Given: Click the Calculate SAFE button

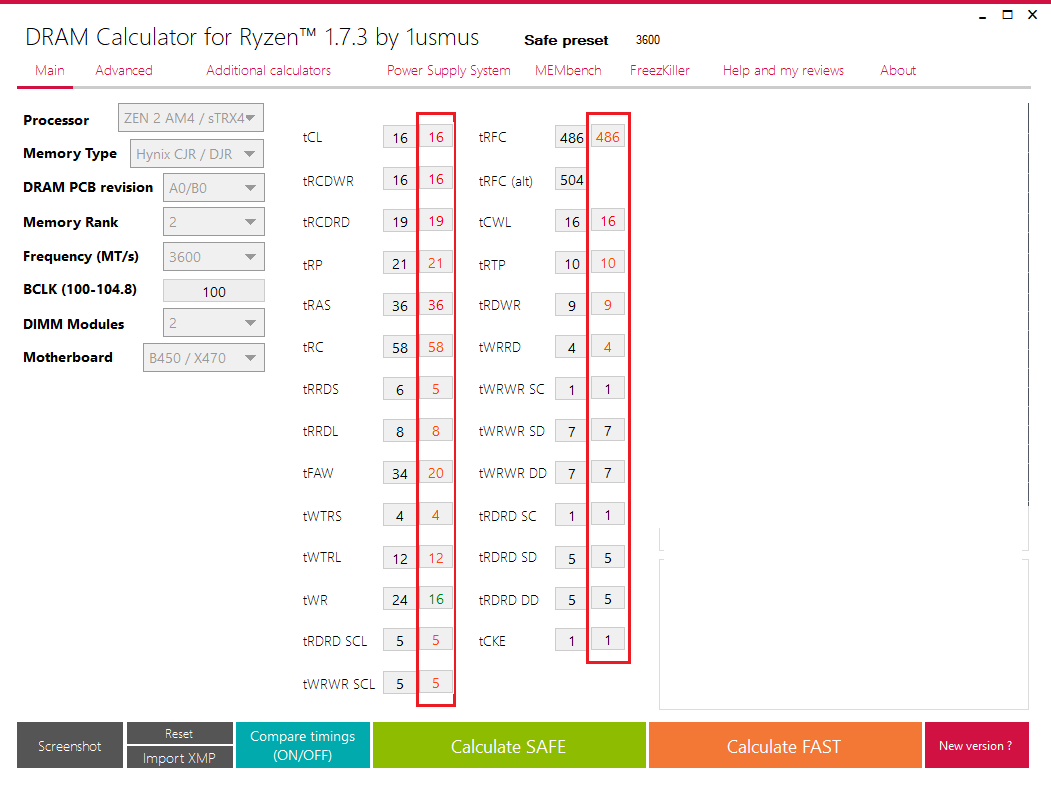Looking at the screenshot, I should click(x=509, y=745).
